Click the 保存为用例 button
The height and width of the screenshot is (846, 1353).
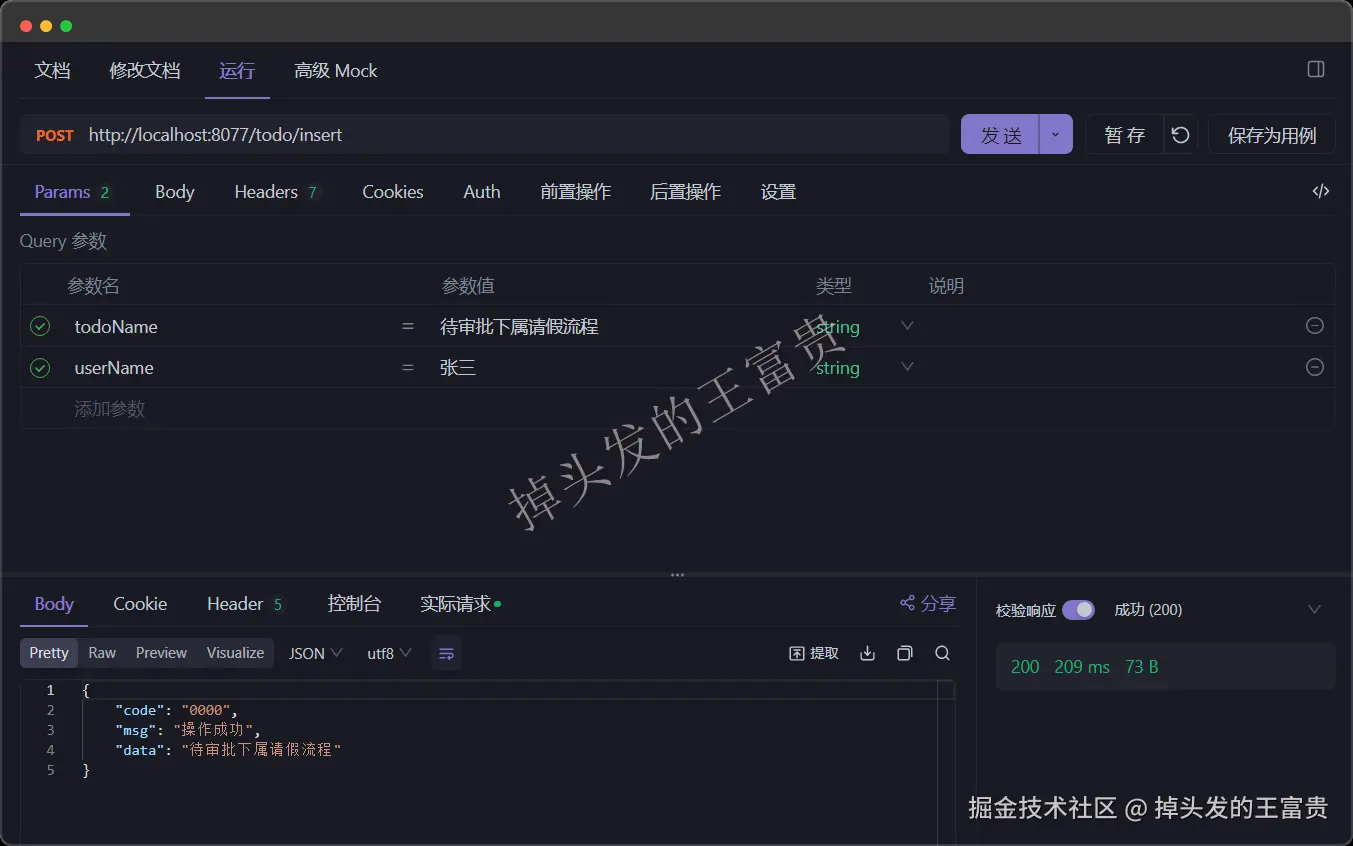[x=1272, y=135]
